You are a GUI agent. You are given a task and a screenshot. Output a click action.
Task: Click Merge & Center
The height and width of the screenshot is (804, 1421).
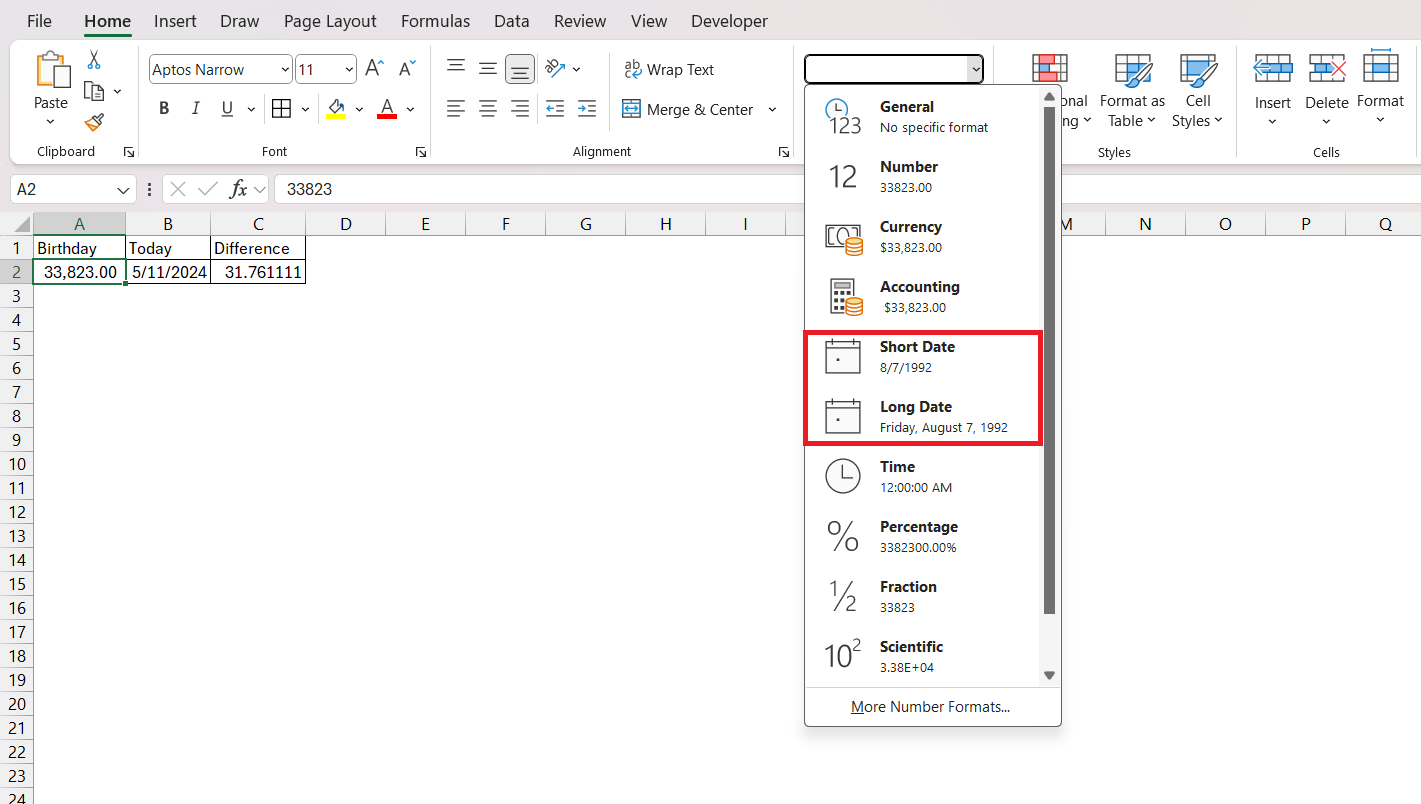pos(688,109)
